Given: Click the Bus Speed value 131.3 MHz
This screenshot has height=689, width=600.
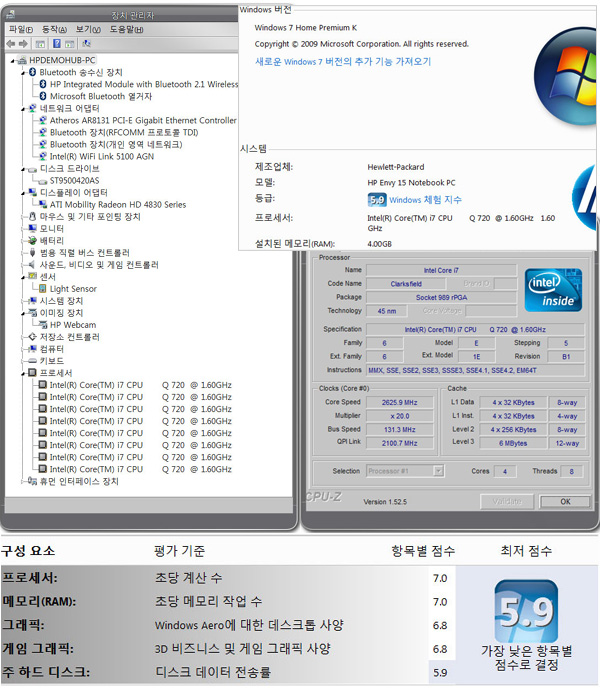Looking at the screenshot, I should [399, 430].
